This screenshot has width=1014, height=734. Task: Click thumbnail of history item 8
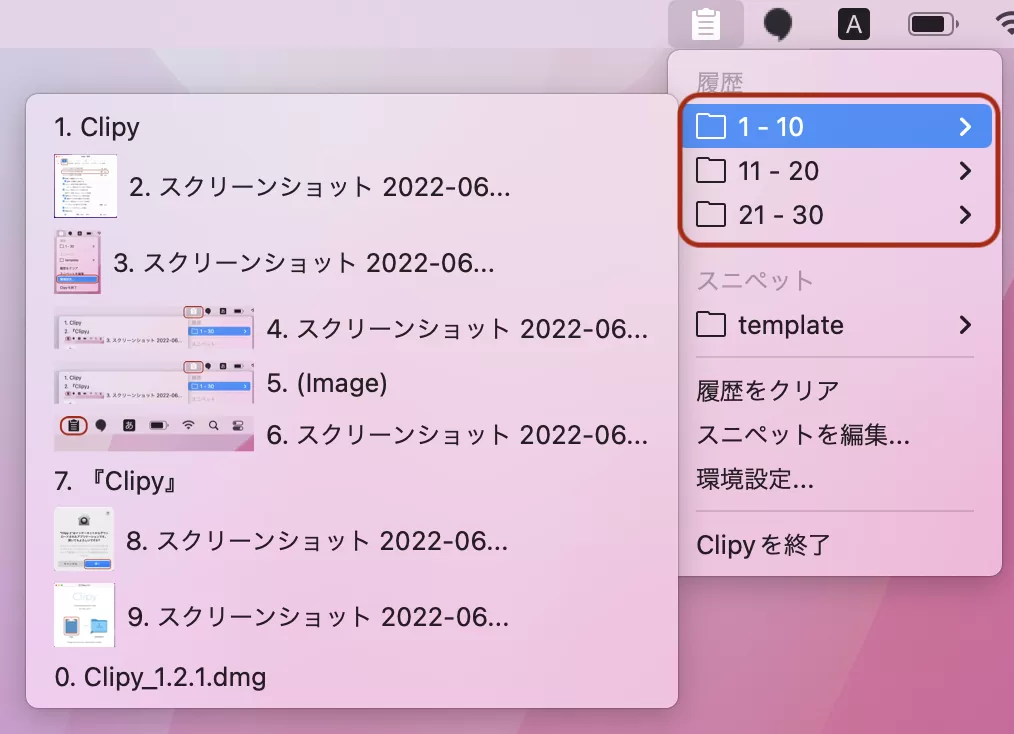click(84, 539)
